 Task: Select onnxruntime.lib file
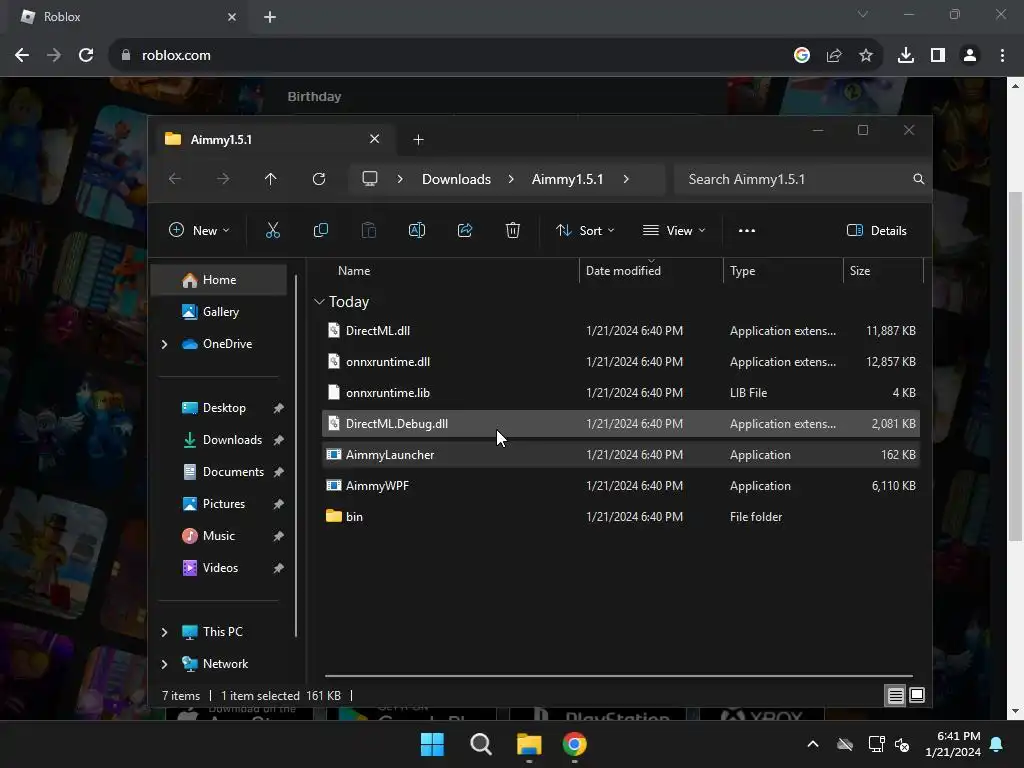pos(620,392)
